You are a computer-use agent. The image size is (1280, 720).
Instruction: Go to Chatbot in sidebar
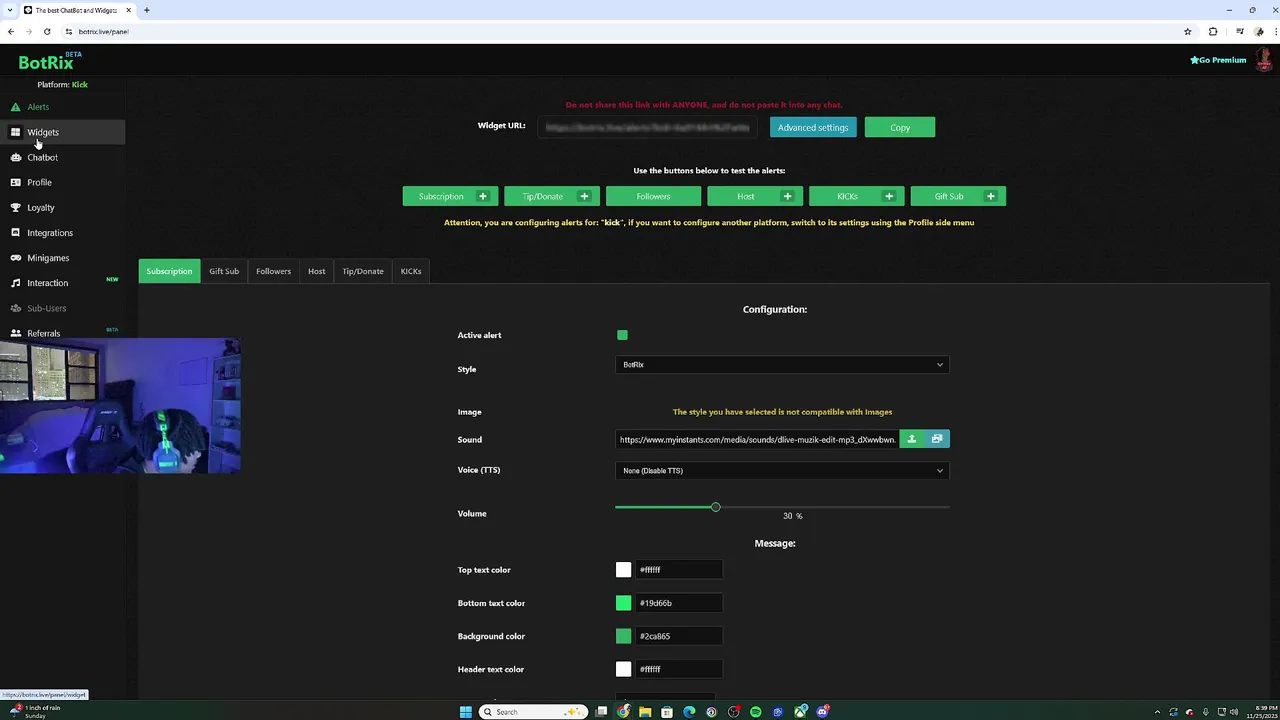coord(42,157)
